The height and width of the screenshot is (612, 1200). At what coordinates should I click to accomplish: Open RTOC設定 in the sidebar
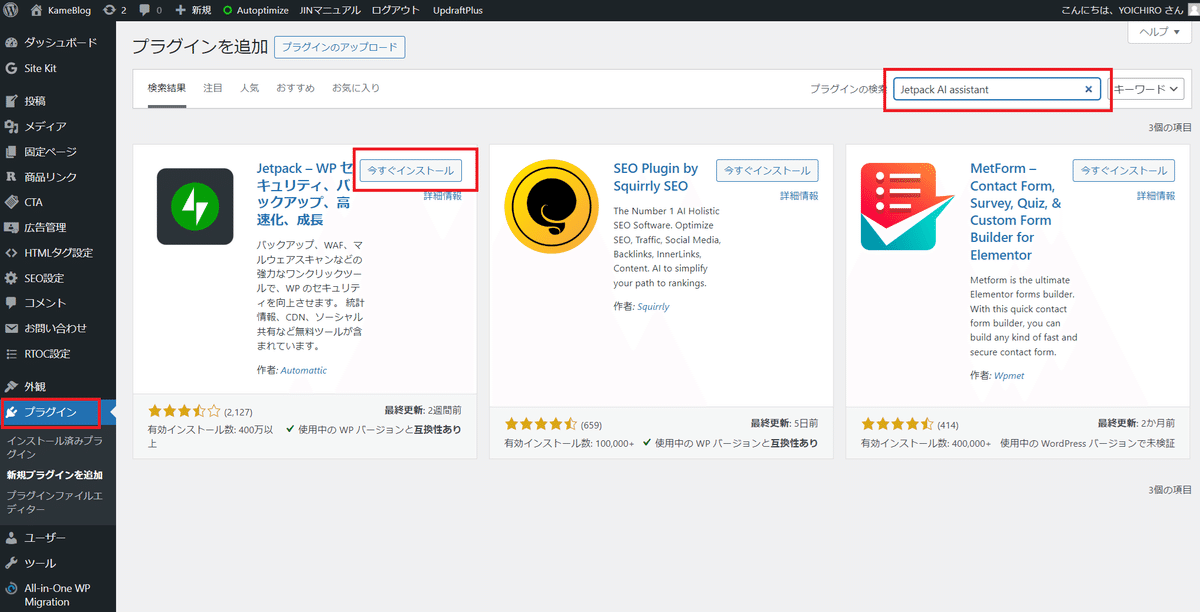pos(58,354)
